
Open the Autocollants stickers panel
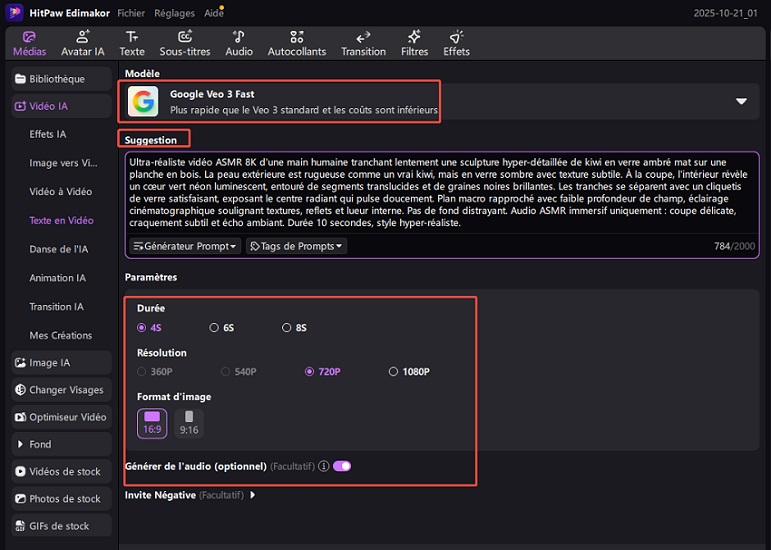point(297,43)
